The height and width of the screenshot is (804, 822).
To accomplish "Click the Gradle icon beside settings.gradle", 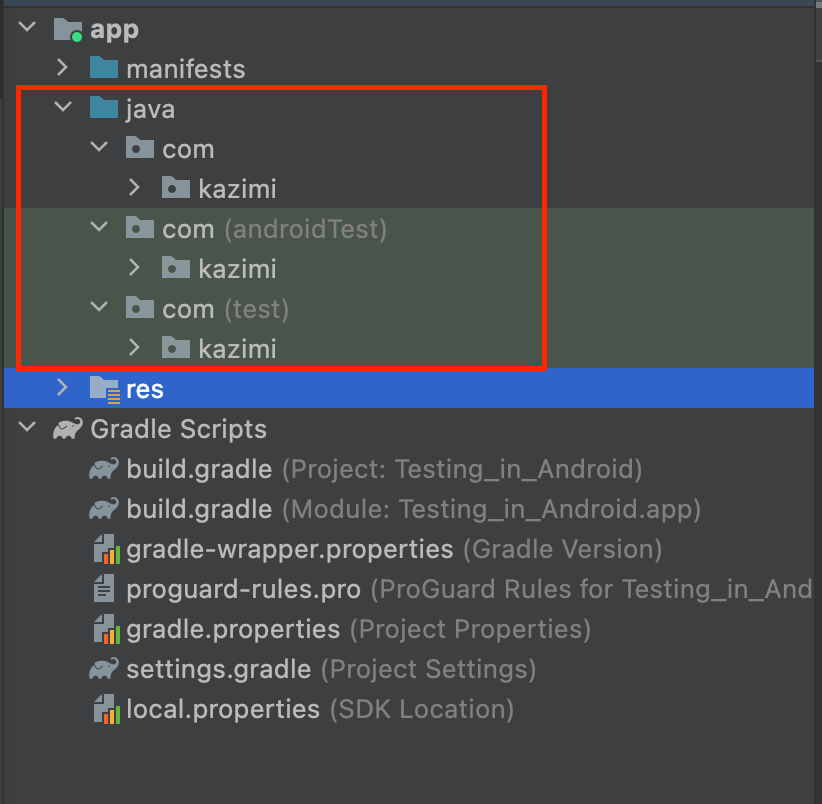I will [x=106, y=669].
